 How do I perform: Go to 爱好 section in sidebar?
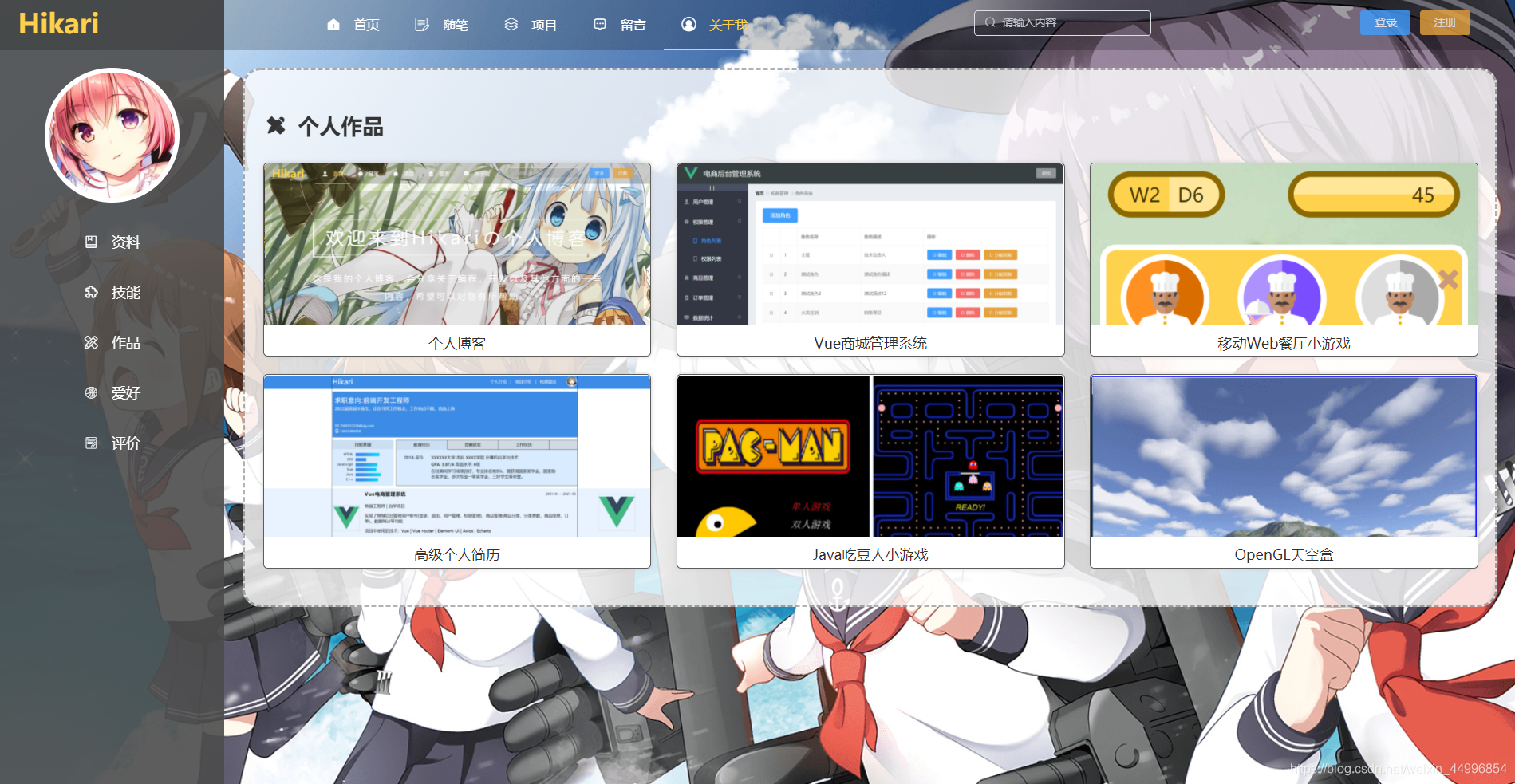[126, 392]
